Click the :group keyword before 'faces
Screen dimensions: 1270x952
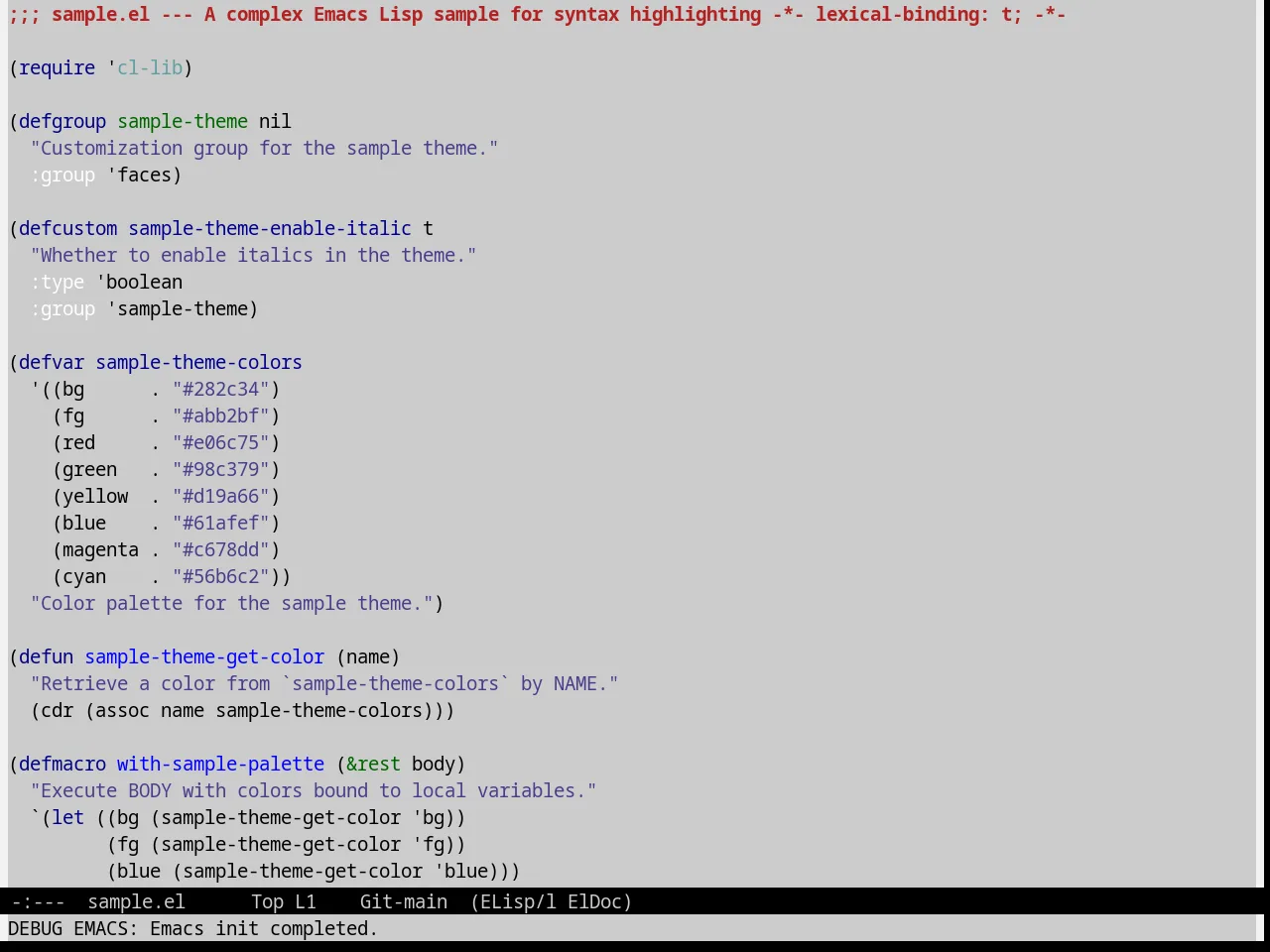[63, 175]
